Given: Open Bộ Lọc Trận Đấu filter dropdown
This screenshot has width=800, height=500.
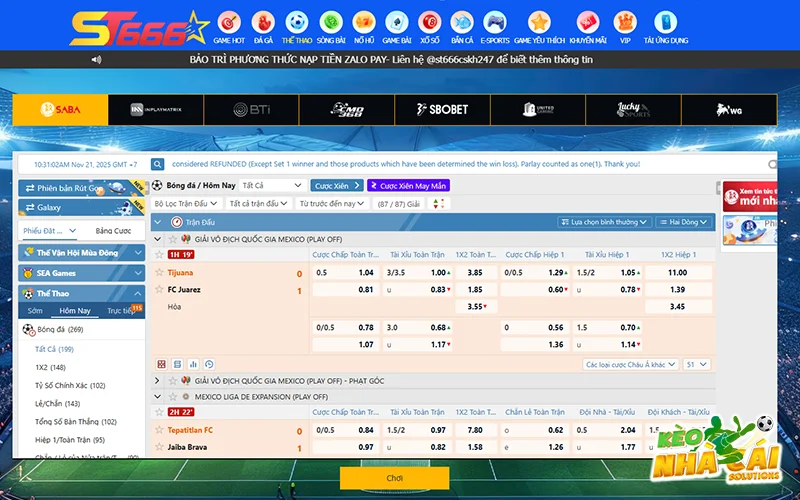Looking at the screenshot, I should pos(187,204).
